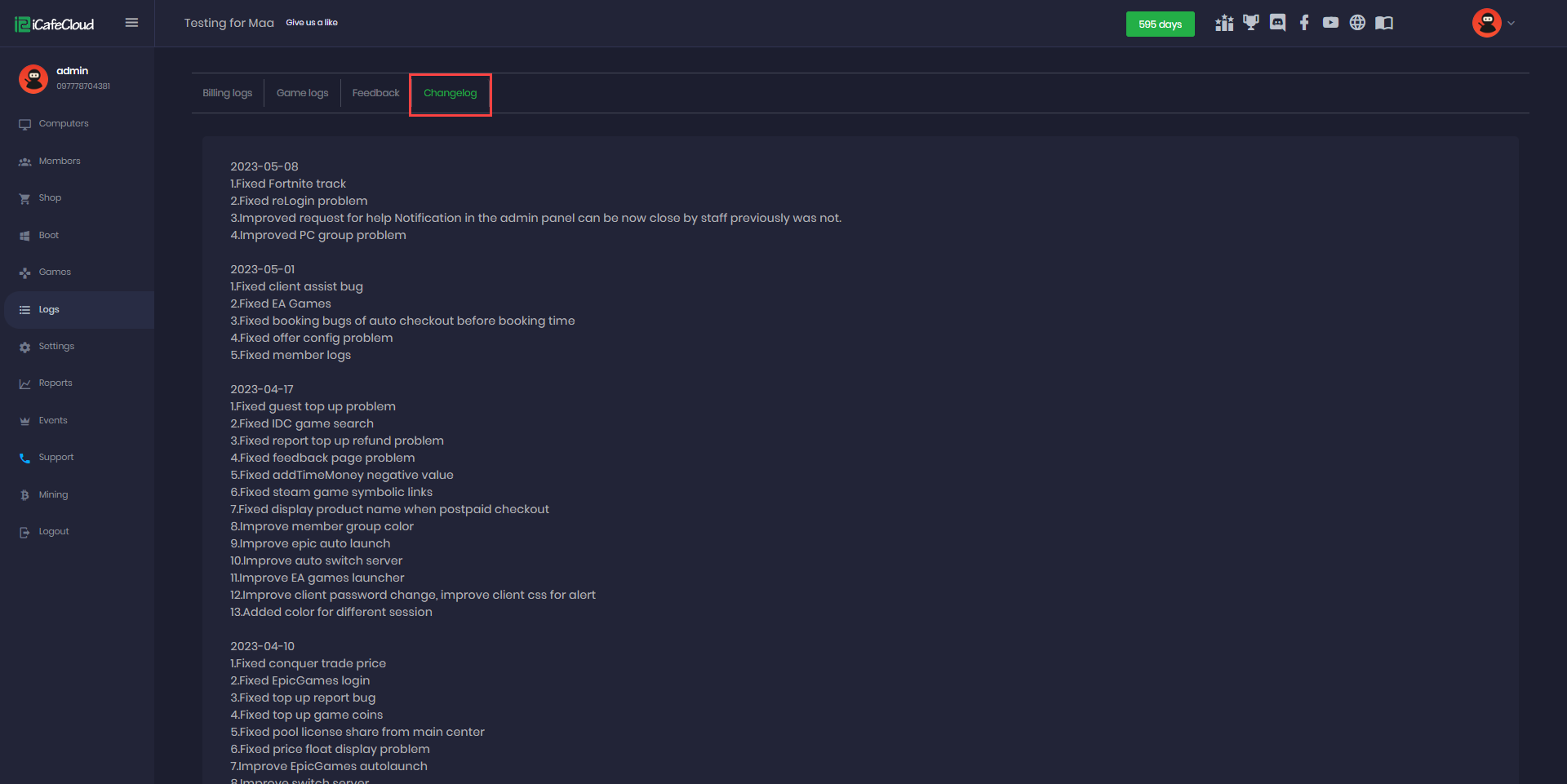Image resolution: width=1567 pixels, height=784 pixels.
Task: Expand the profile dropdown chevron
Action: coord(1512,23)
